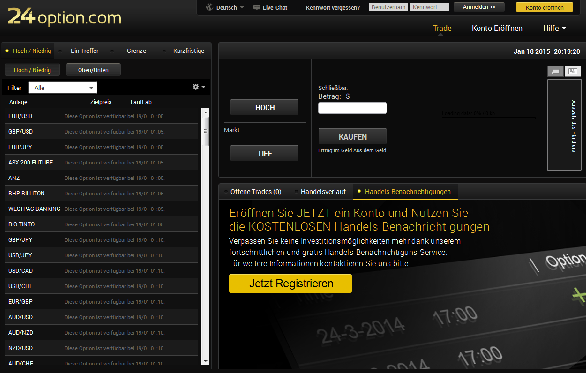Switch to first chart view icon

tap(555, 71)
